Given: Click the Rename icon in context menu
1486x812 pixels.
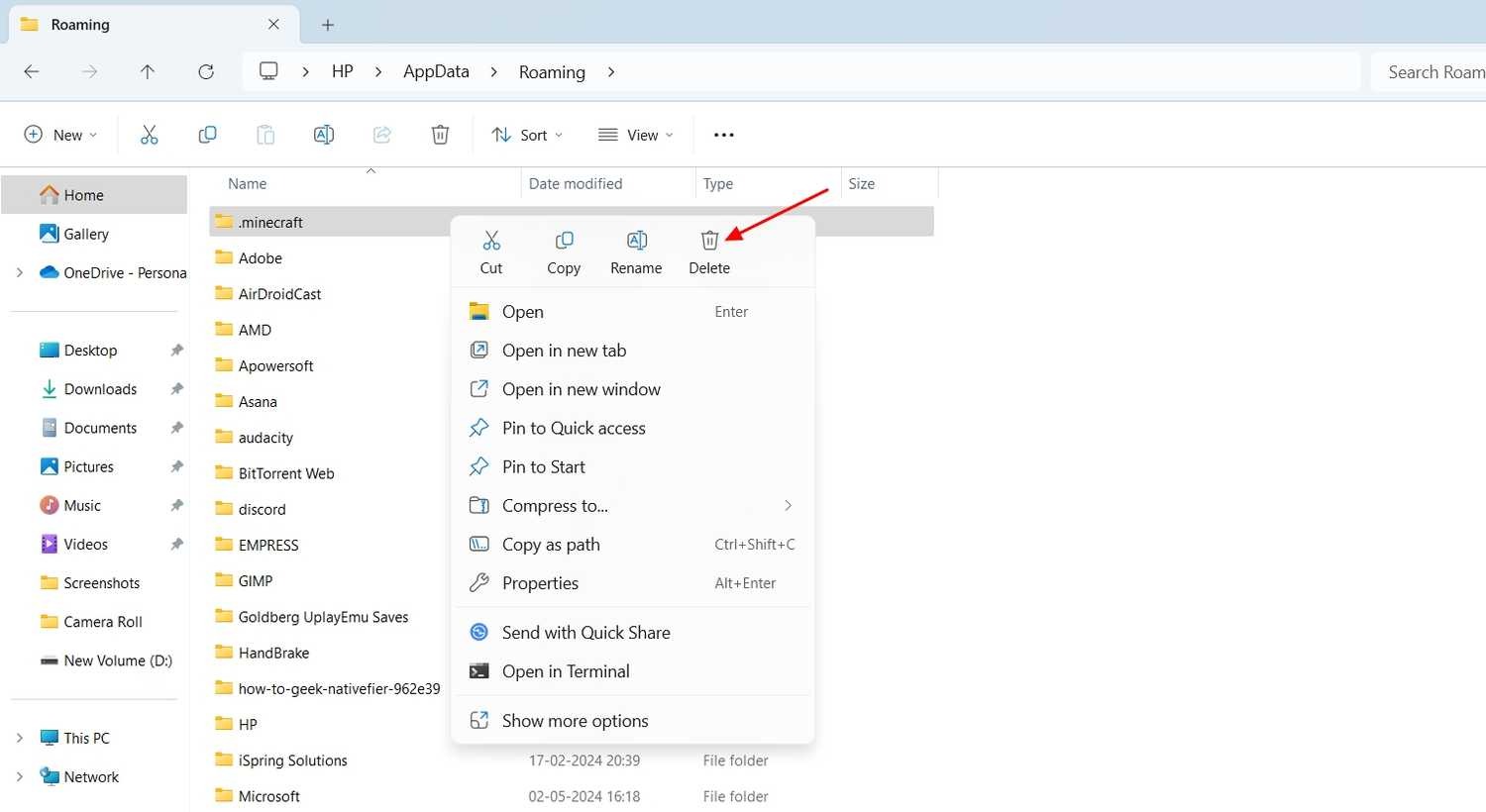Looking at the screenshot, I should point(637,241).
